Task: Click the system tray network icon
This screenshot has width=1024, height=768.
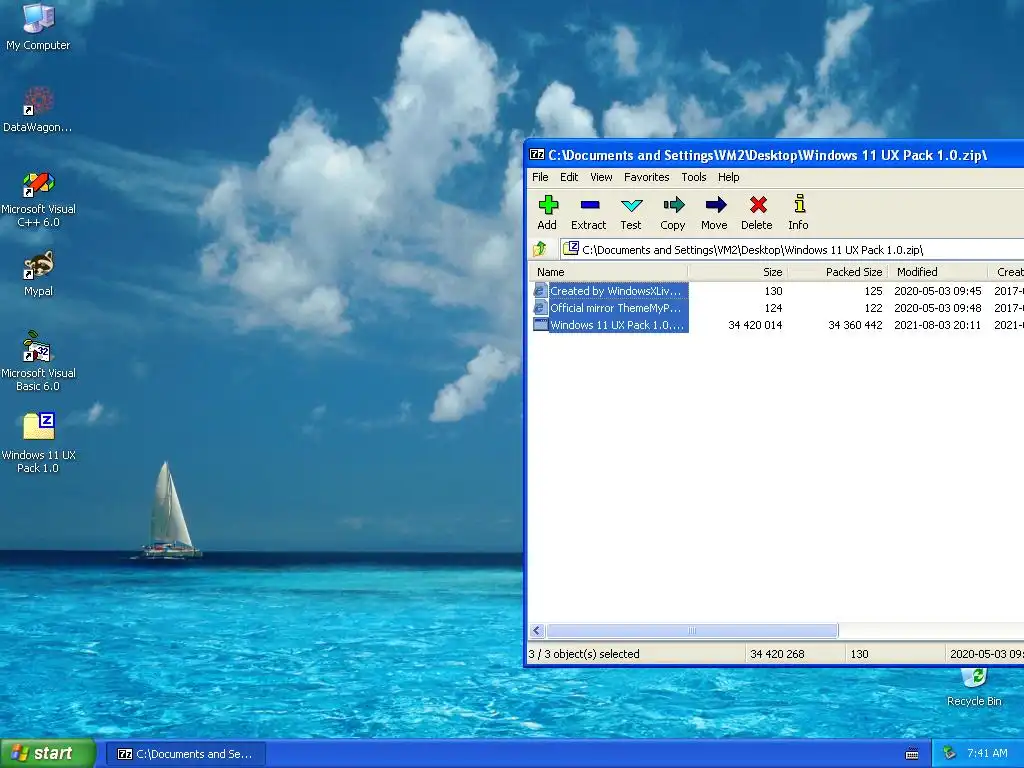Action: click(950, 753)
